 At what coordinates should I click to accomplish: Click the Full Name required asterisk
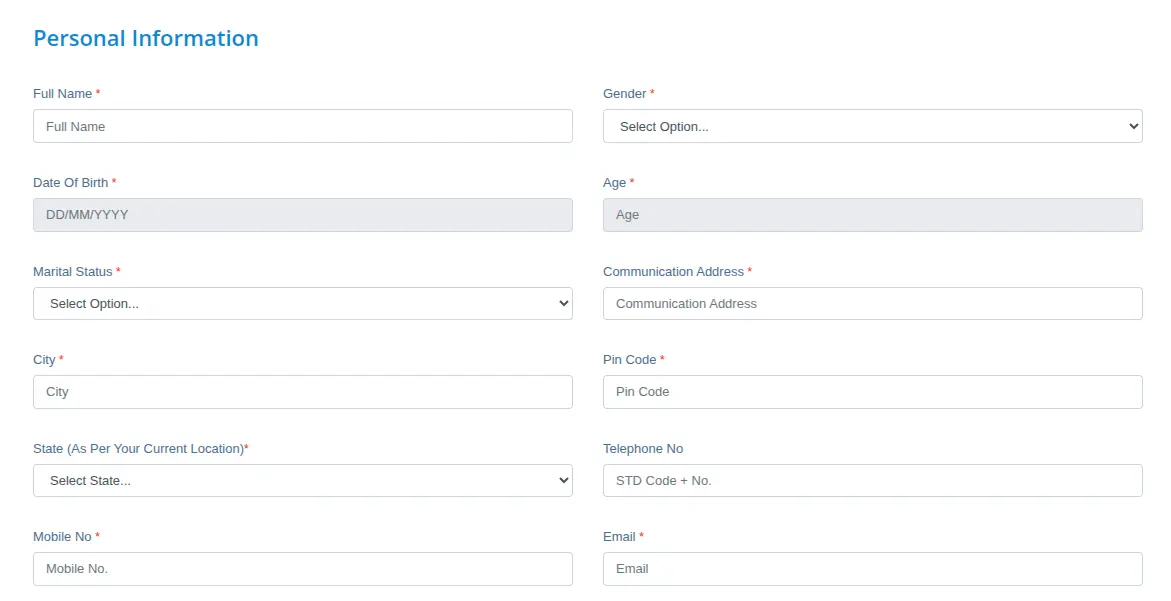(97, 92)
